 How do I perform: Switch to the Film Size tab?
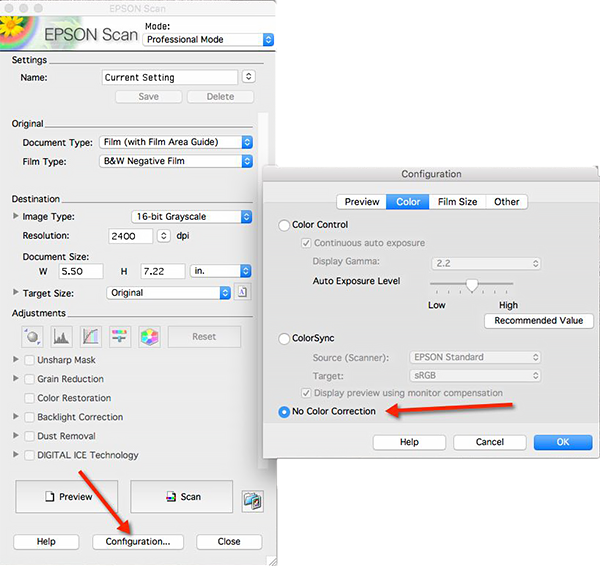[458, 201]
